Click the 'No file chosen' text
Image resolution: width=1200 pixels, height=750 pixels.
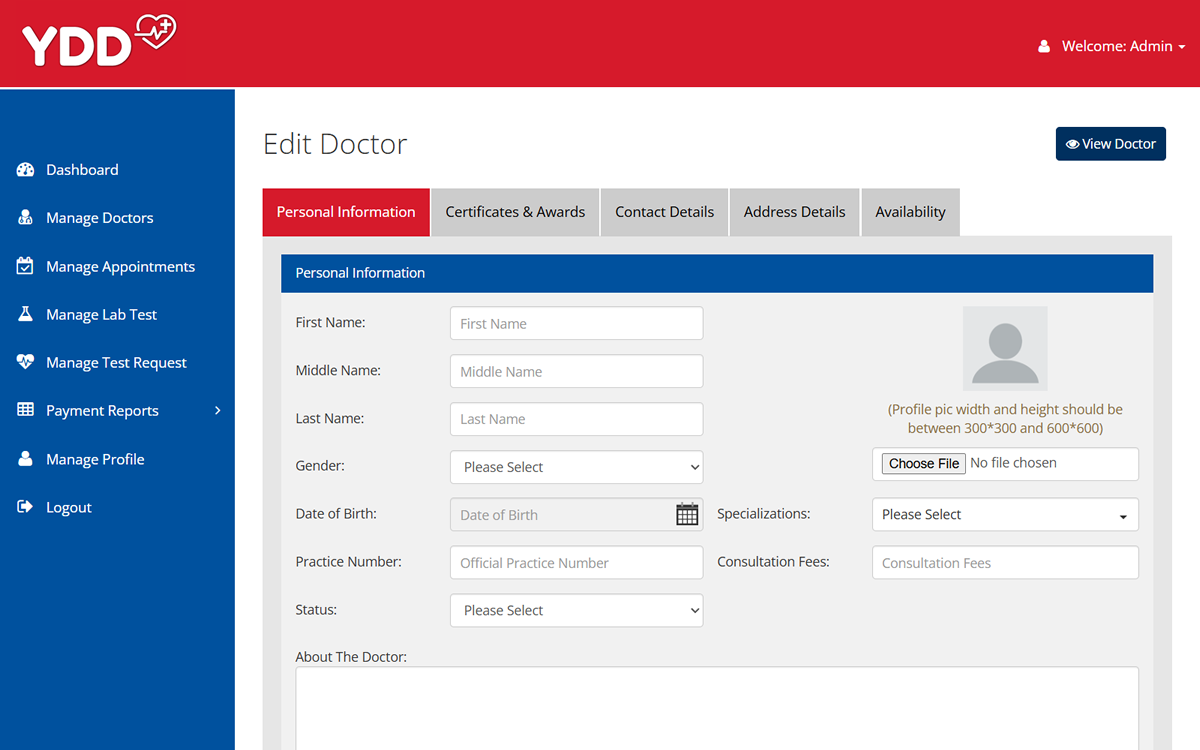click(x=1013, y=463)
